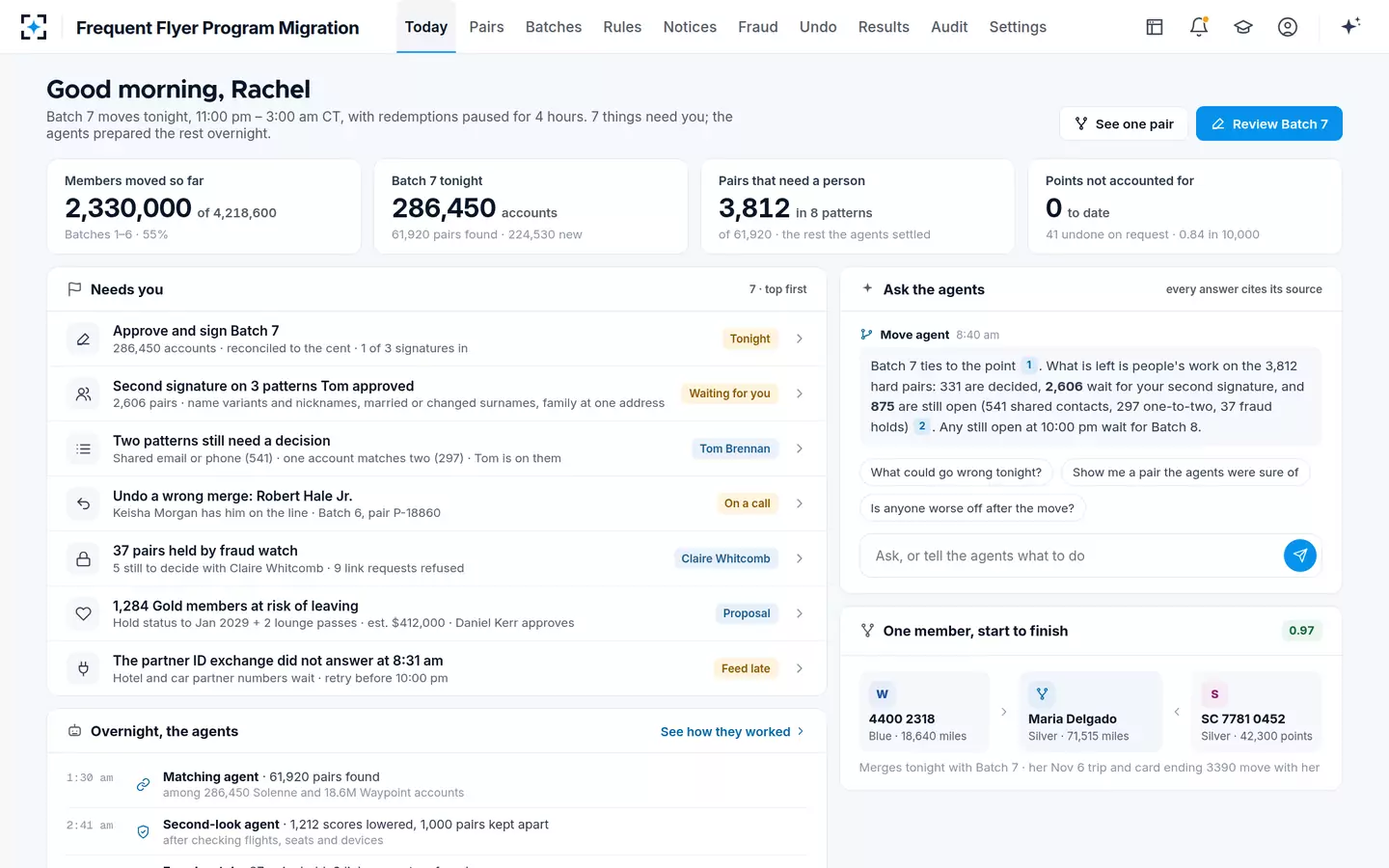Image resolution: width=1389 pixels, height=868 pixels.
Task: Send the message with the paper plane button
Action: pos(1300,556)
